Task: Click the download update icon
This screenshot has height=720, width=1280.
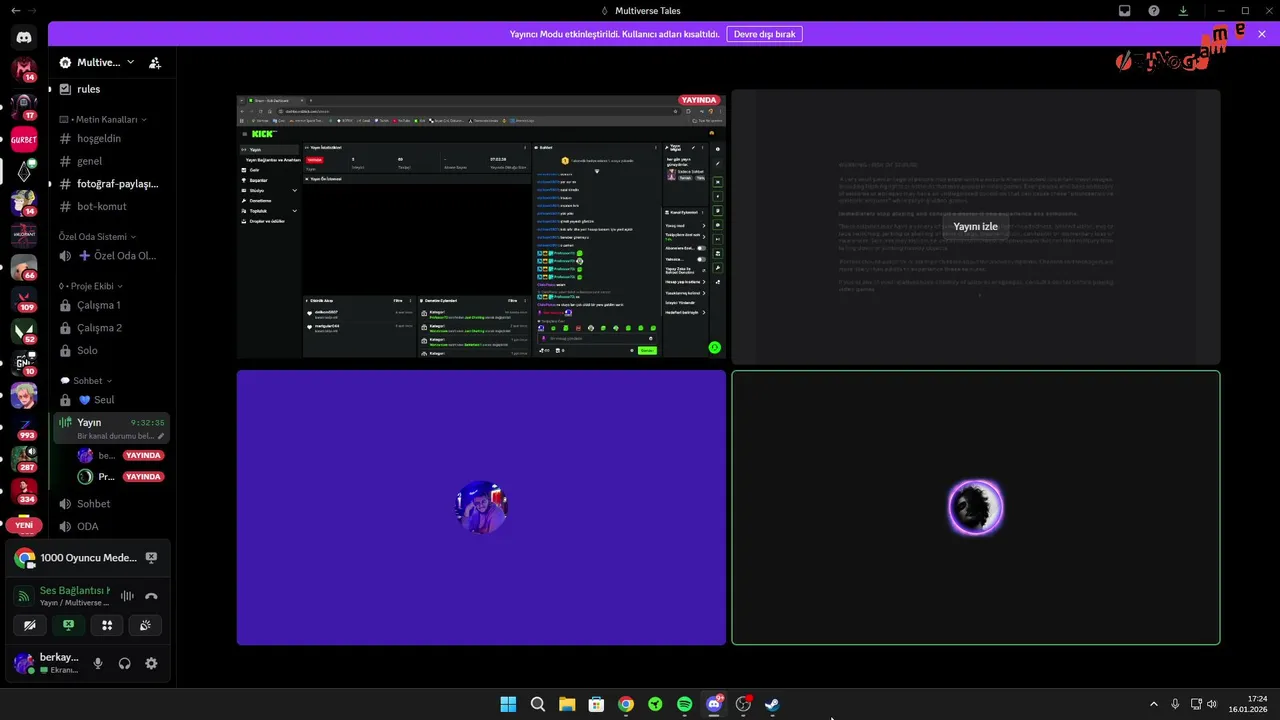Action: (x=1183, y=11)
